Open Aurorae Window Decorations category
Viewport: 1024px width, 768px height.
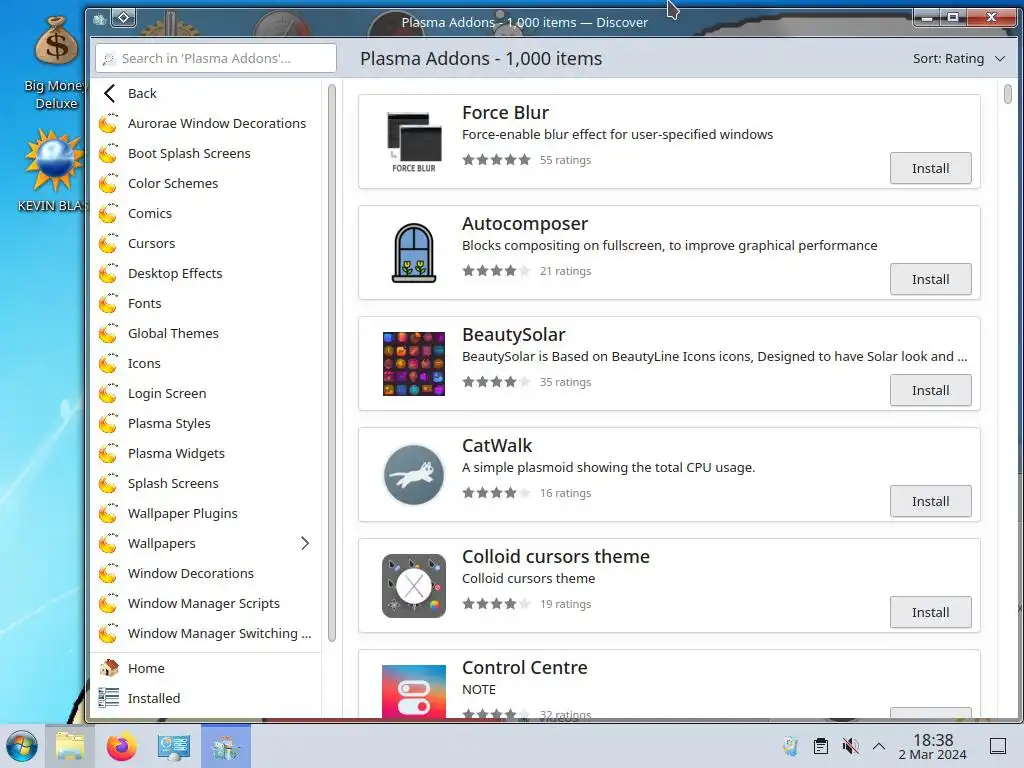click(x=206, y=123)
